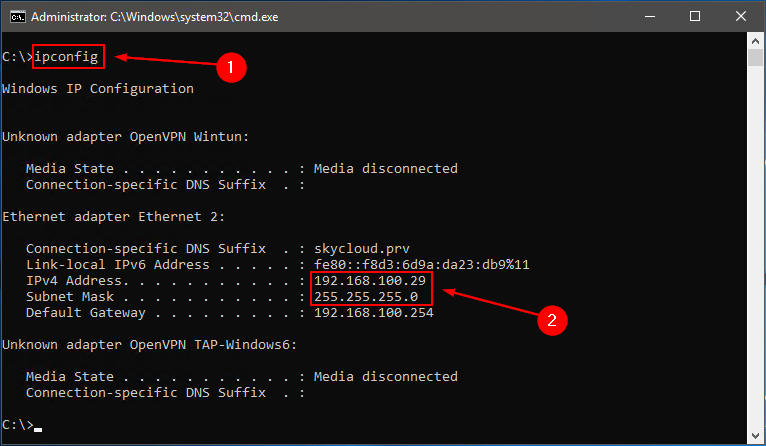
Task: Maximize the Command Prompt window
Action: [x=695, y=17]
